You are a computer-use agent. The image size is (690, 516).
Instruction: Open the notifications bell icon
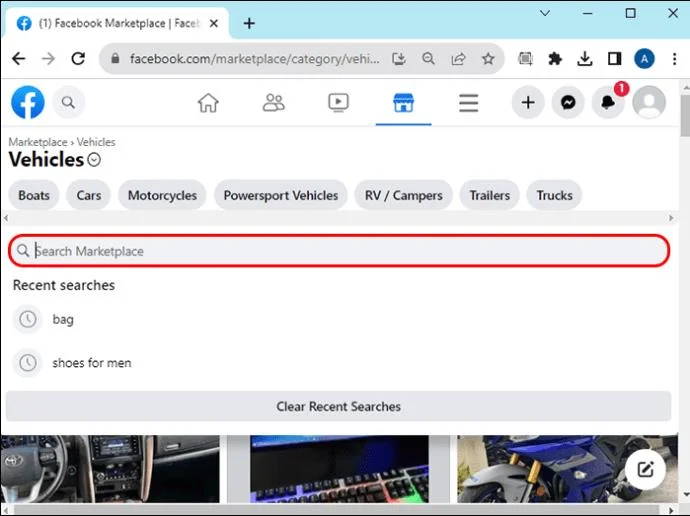[608, 102]
